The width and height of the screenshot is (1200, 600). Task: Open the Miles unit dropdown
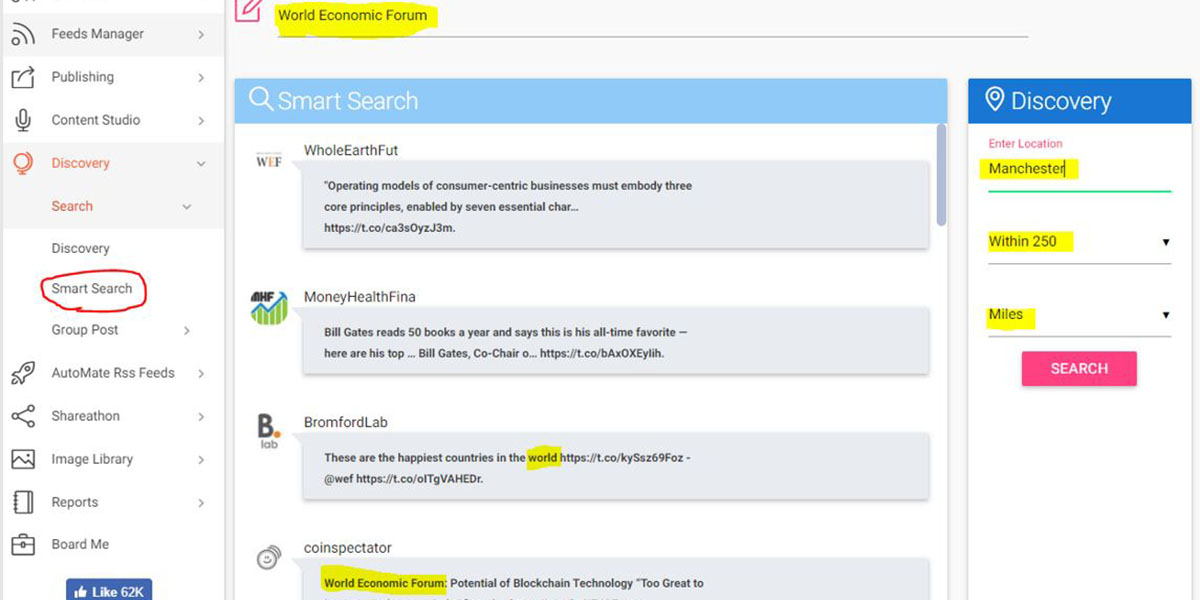(1079, 315)
